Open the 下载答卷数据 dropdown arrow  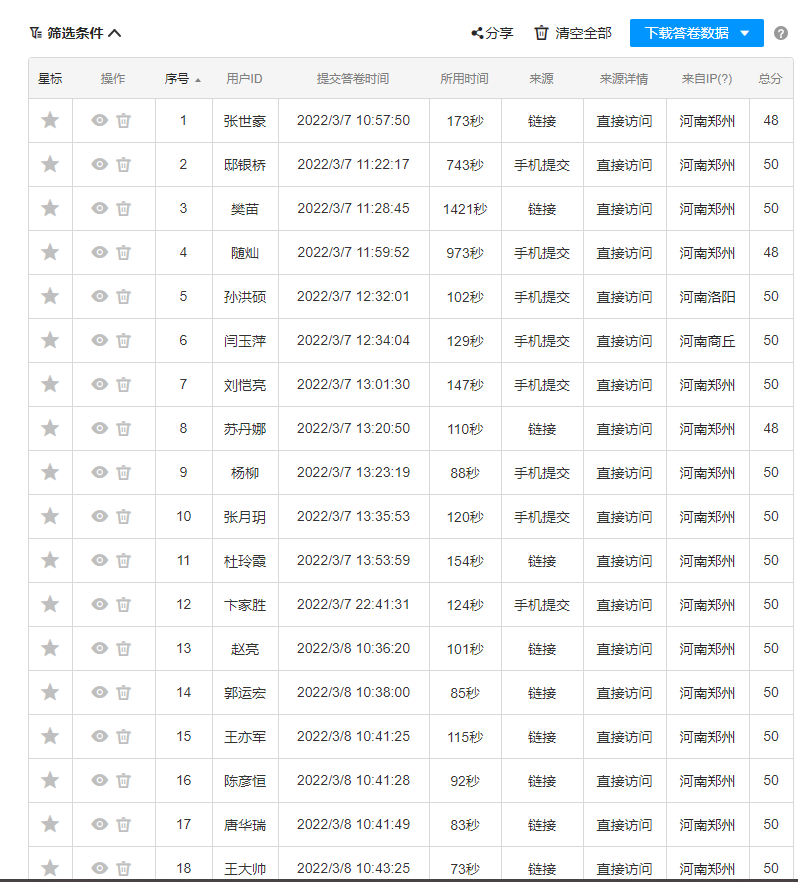pos(744,33)
